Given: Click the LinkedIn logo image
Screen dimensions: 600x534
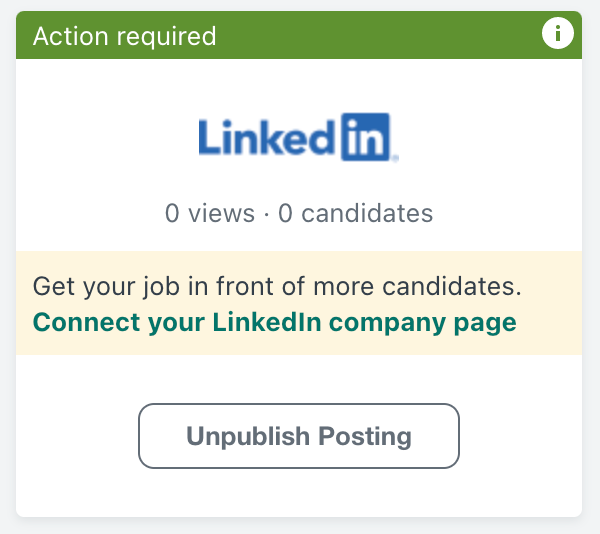Looking at the screenshot, I should pyautogui.click(x=298, y=137).
